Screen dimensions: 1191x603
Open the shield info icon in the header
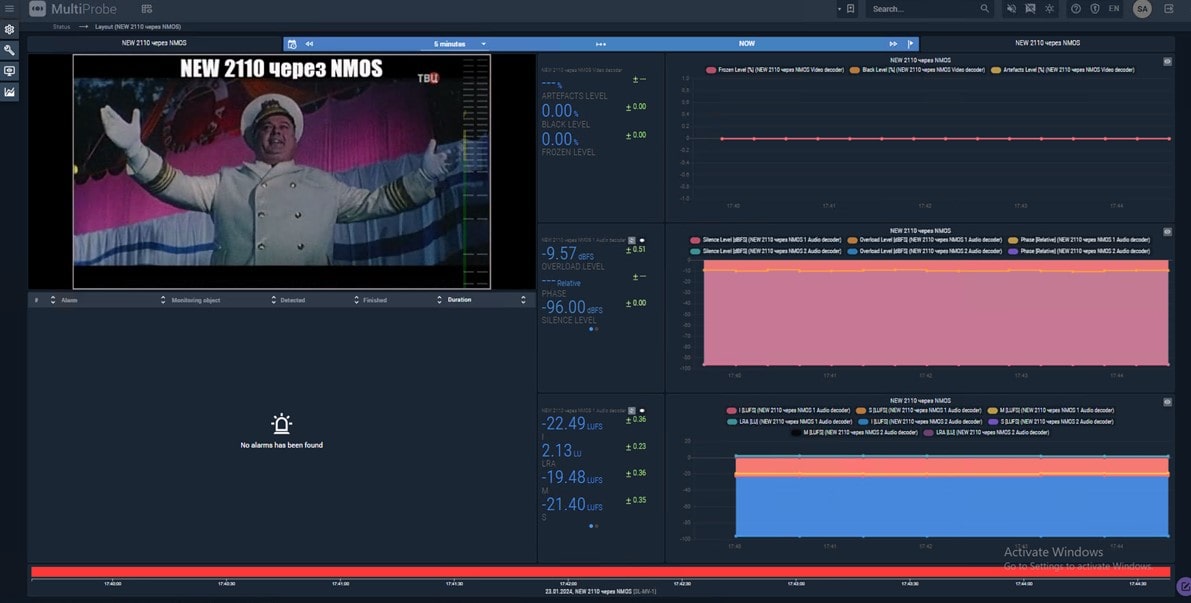[x=1095, y=9]
